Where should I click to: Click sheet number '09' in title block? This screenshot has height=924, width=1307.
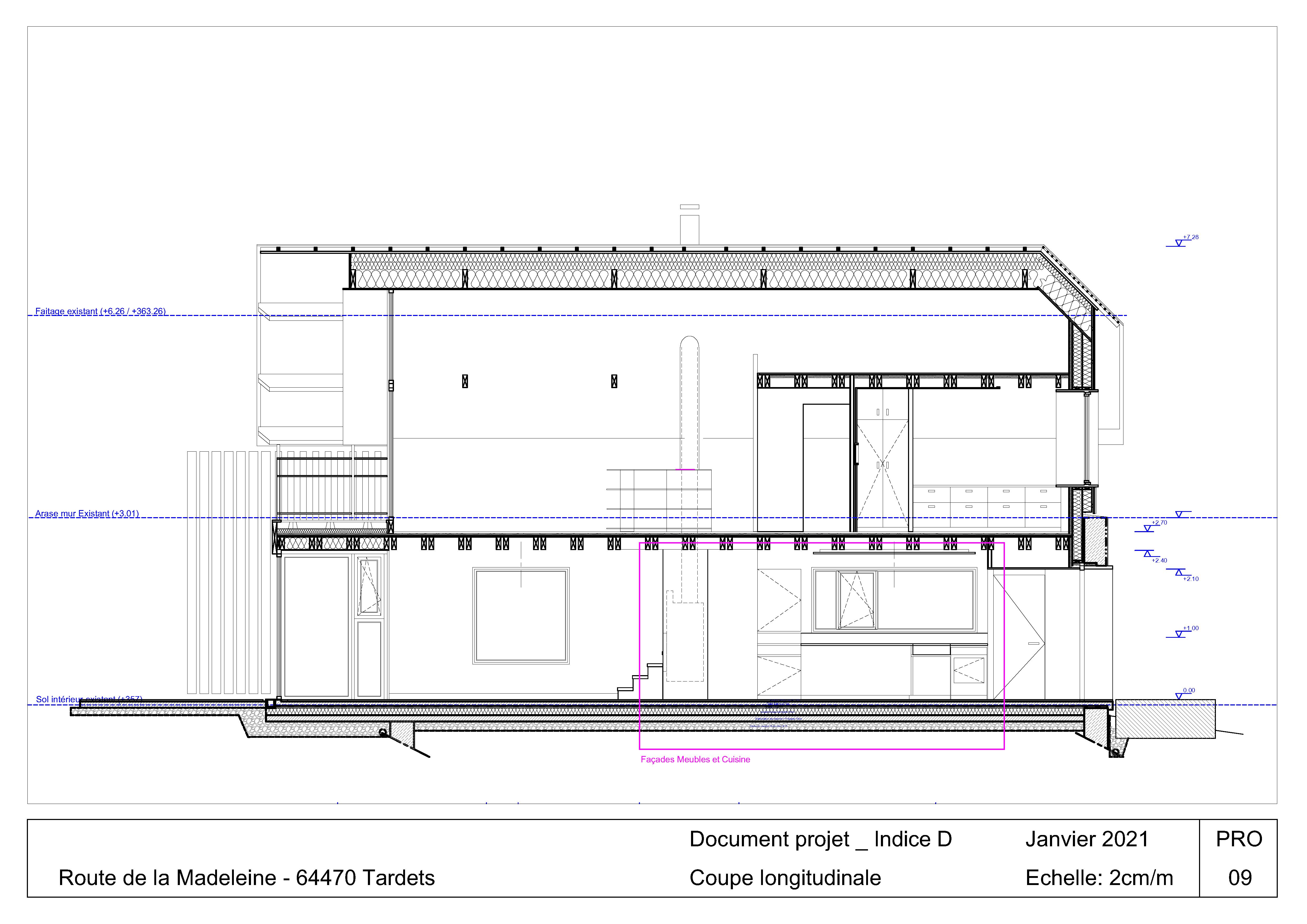tap(1239, 878)
